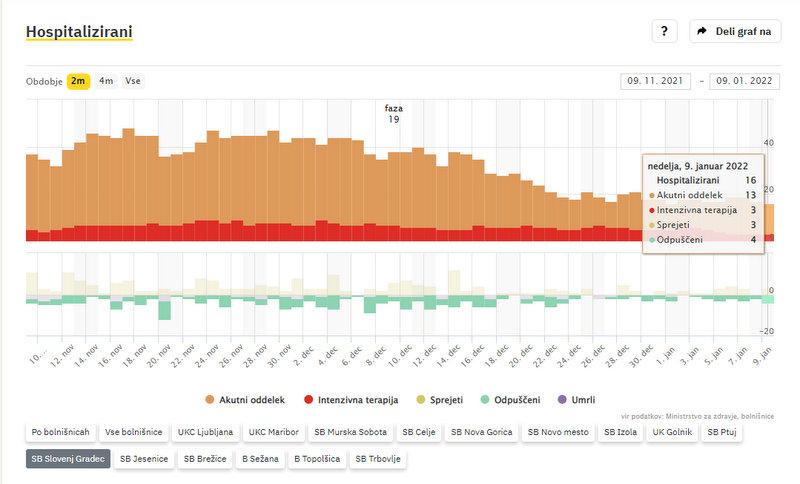Choose UKC Ljubljana hospital

coord(205,432)
